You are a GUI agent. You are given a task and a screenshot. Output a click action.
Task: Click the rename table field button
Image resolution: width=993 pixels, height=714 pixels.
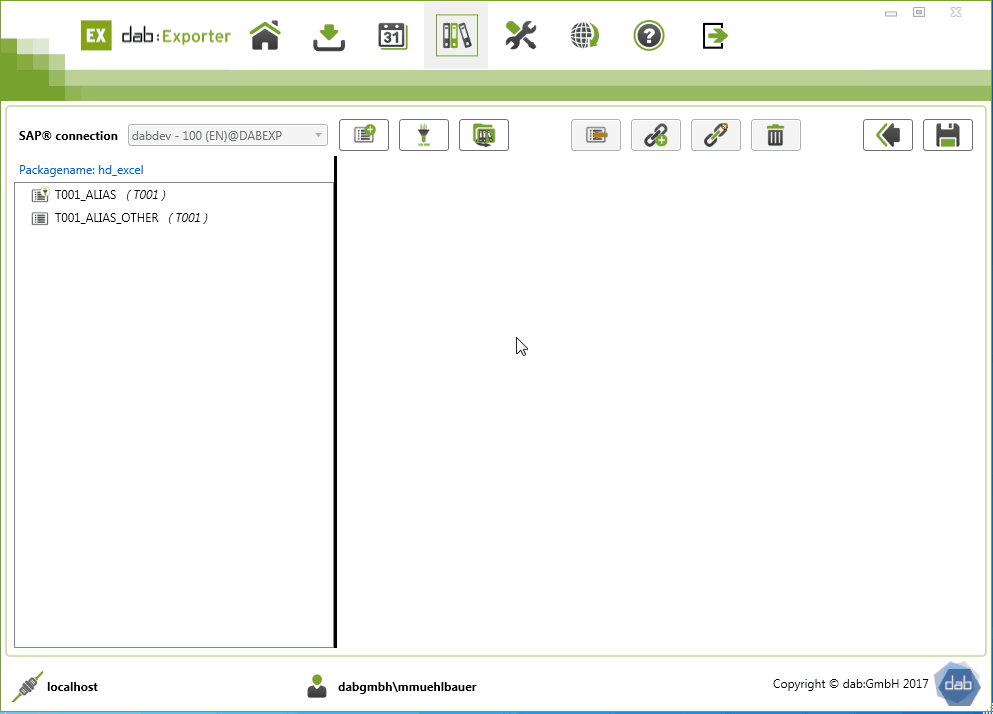[596, 135]
